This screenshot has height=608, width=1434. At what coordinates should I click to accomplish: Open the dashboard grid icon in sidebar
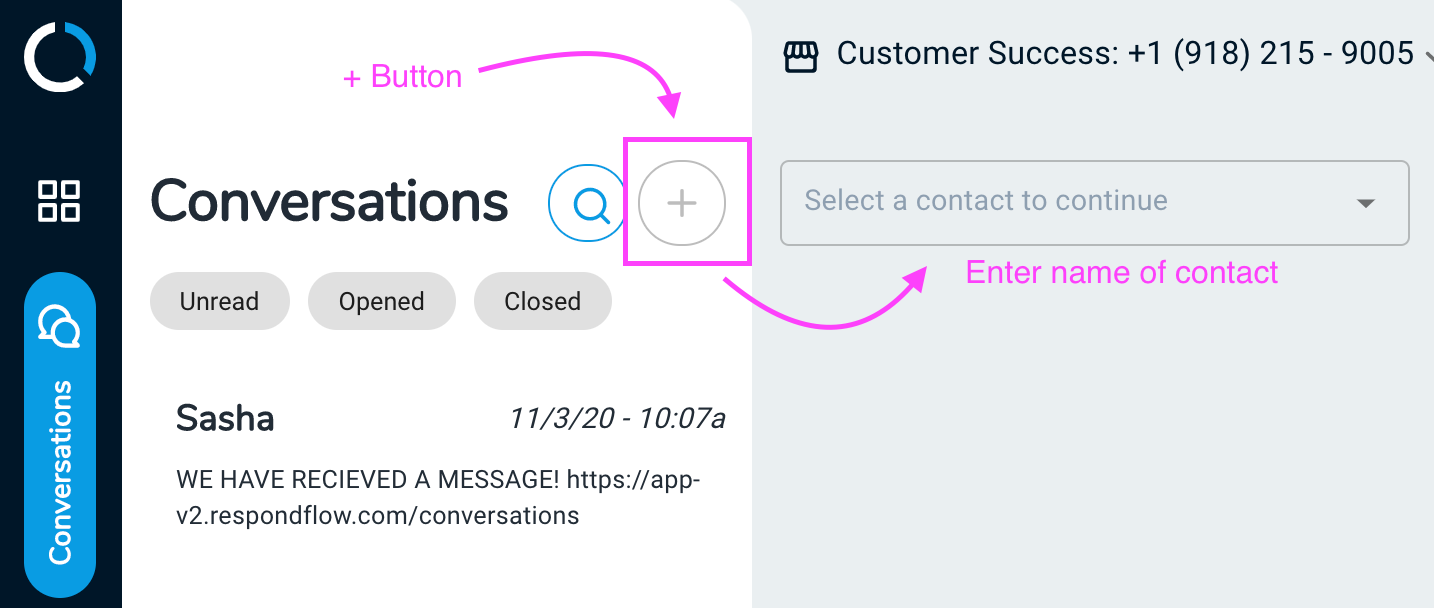coord(59,201)
